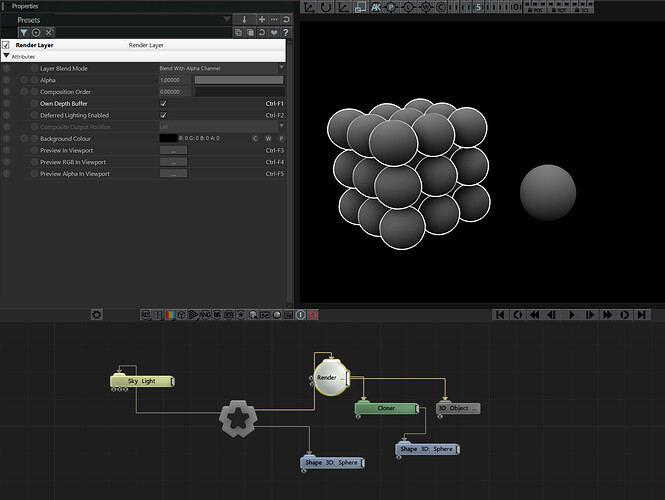The height and width of the screenshot is (500, 665).
Task: Toggle the Own Depth Buffer checkbox
Action: coord(163,103)
